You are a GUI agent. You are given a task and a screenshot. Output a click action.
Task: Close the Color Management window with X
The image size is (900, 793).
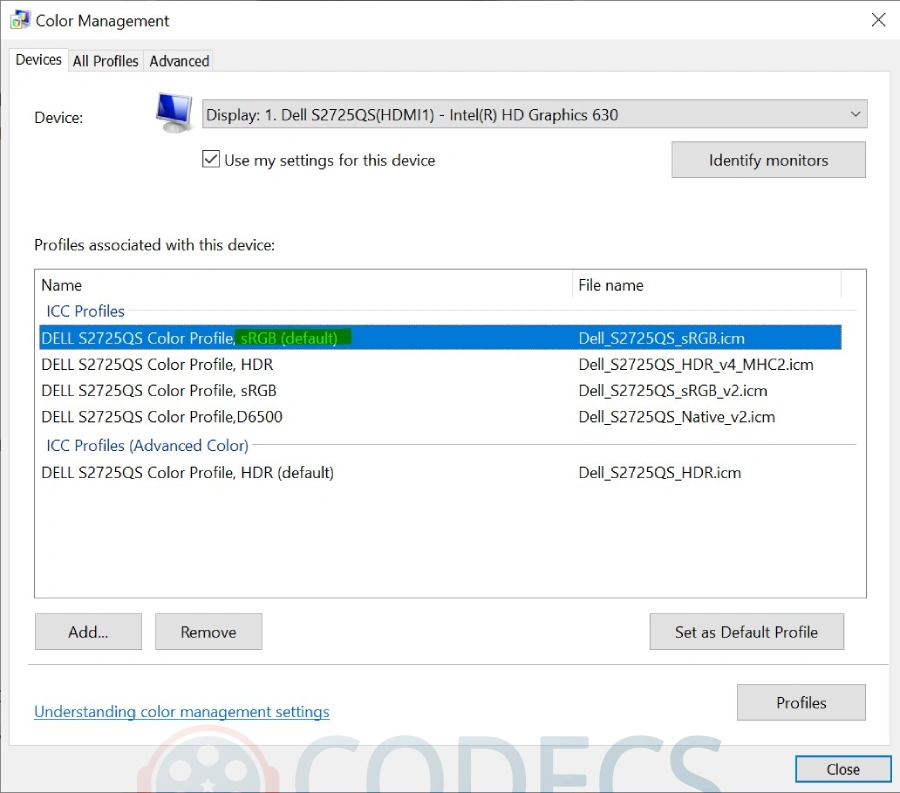(x=878, y=20)
